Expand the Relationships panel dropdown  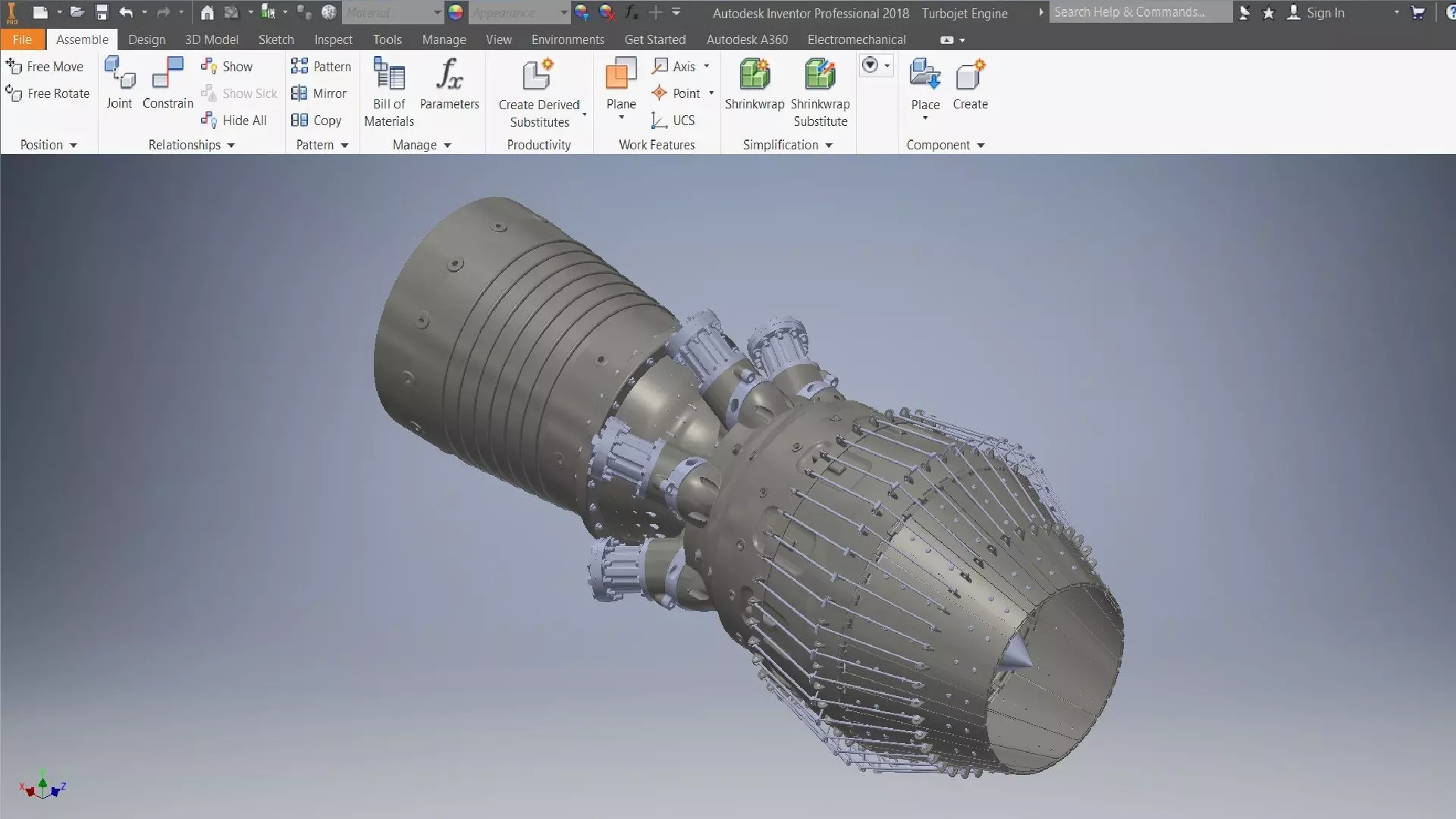pos(231,146)
